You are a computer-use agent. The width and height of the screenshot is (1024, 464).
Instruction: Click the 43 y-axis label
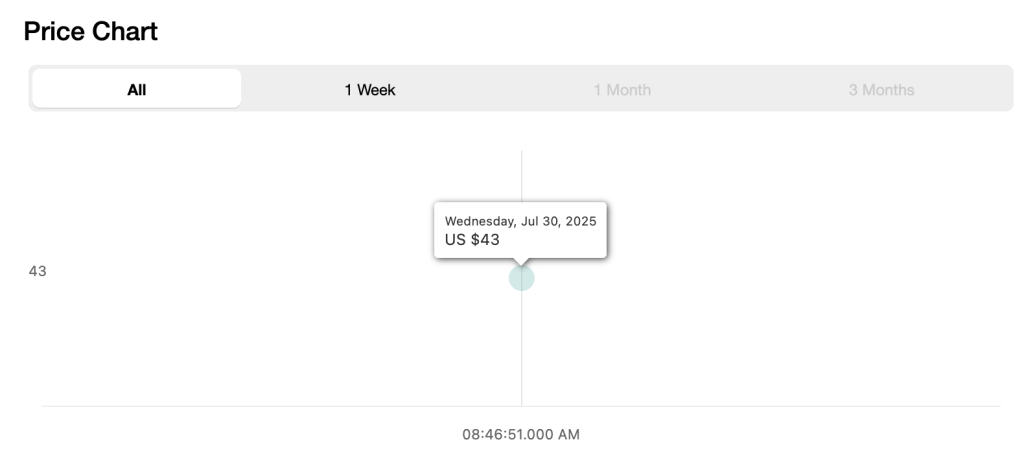click(x=37, y=271)
